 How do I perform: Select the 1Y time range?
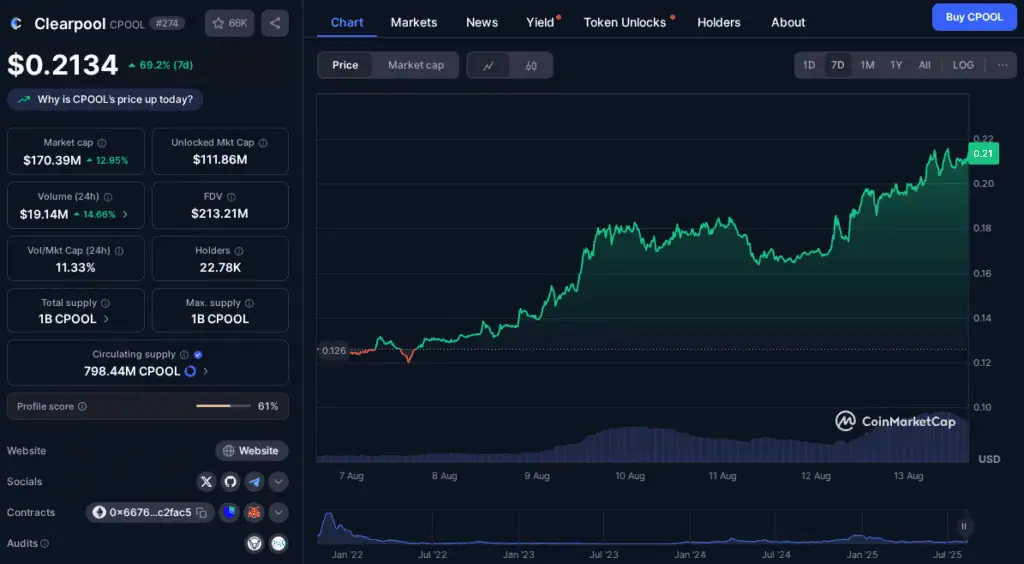point(896,65)
